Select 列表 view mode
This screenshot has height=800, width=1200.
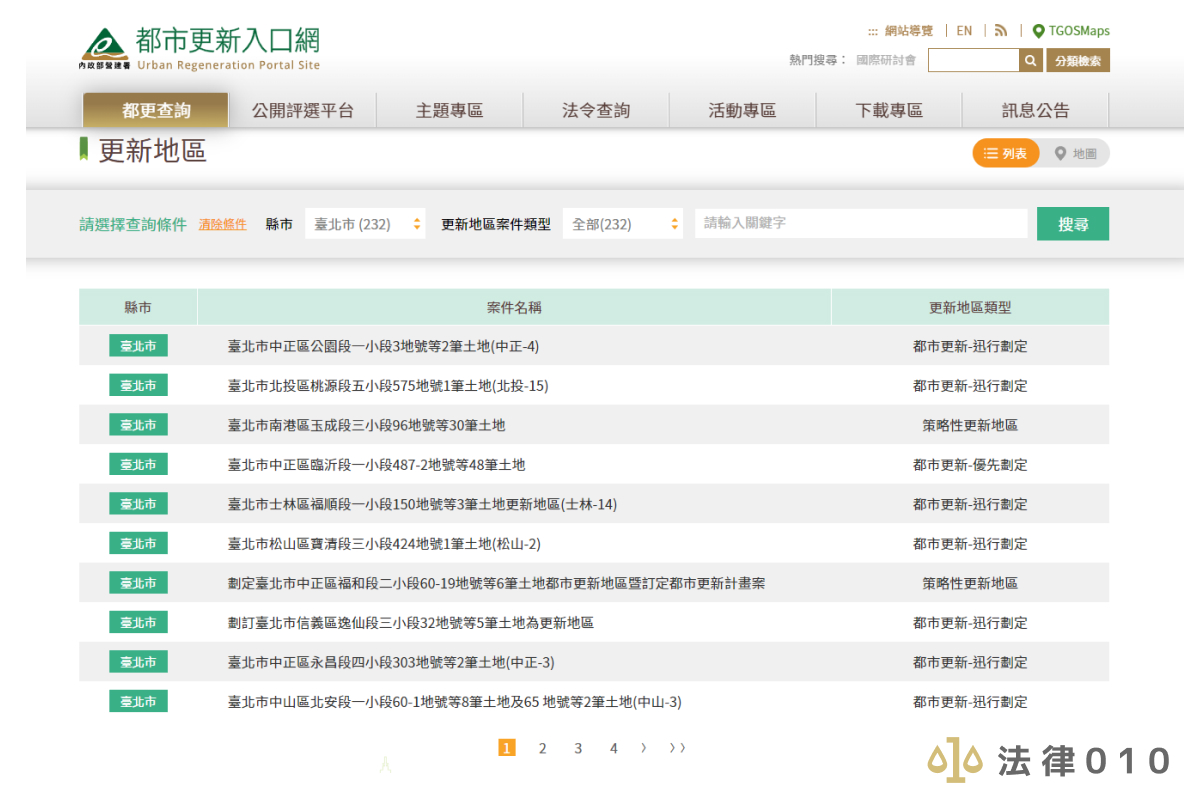[x=1005, y=152]
